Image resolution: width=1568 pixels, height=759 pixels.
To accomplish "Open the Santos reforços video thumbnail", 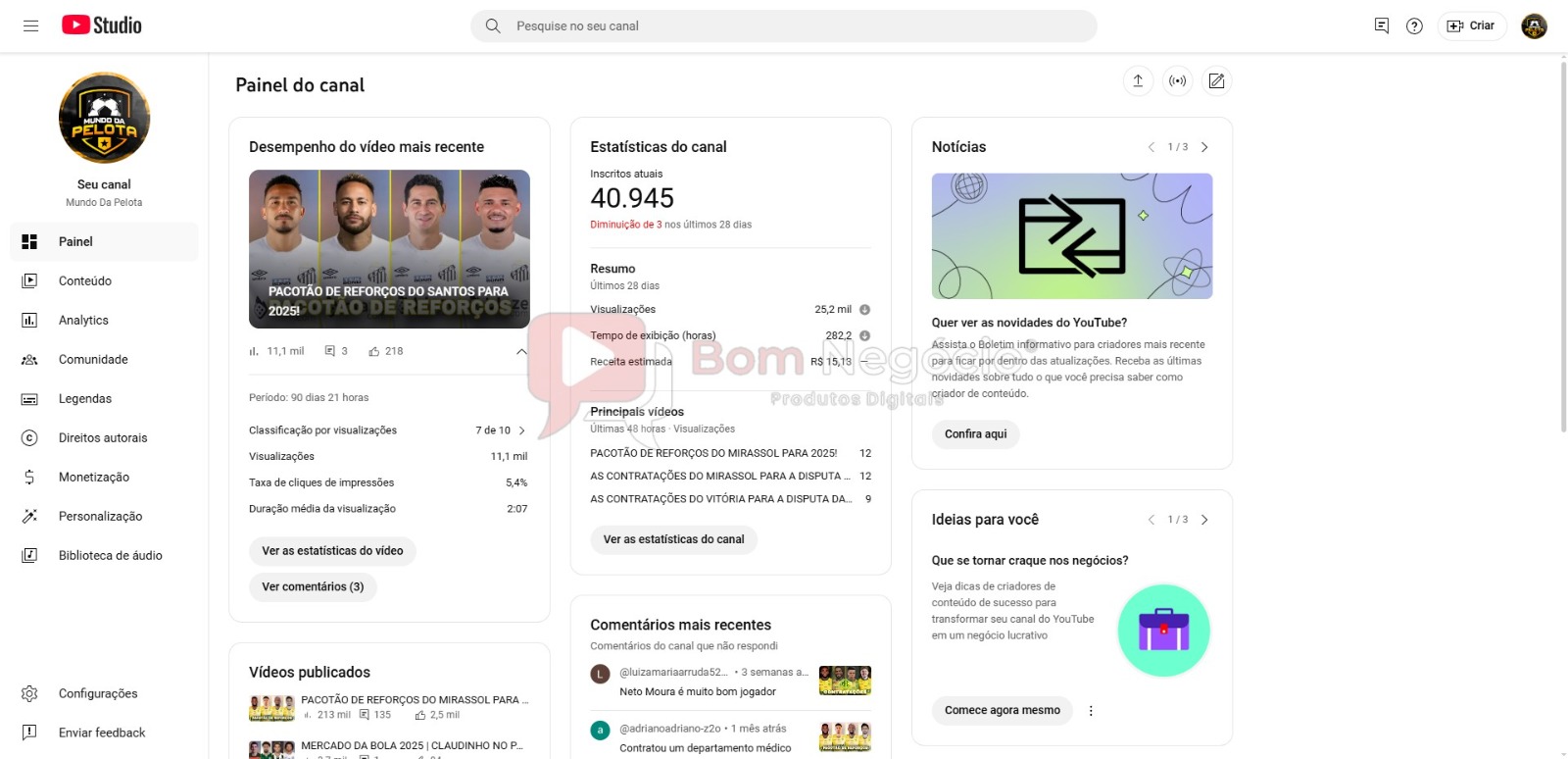I will pos(389,249).
